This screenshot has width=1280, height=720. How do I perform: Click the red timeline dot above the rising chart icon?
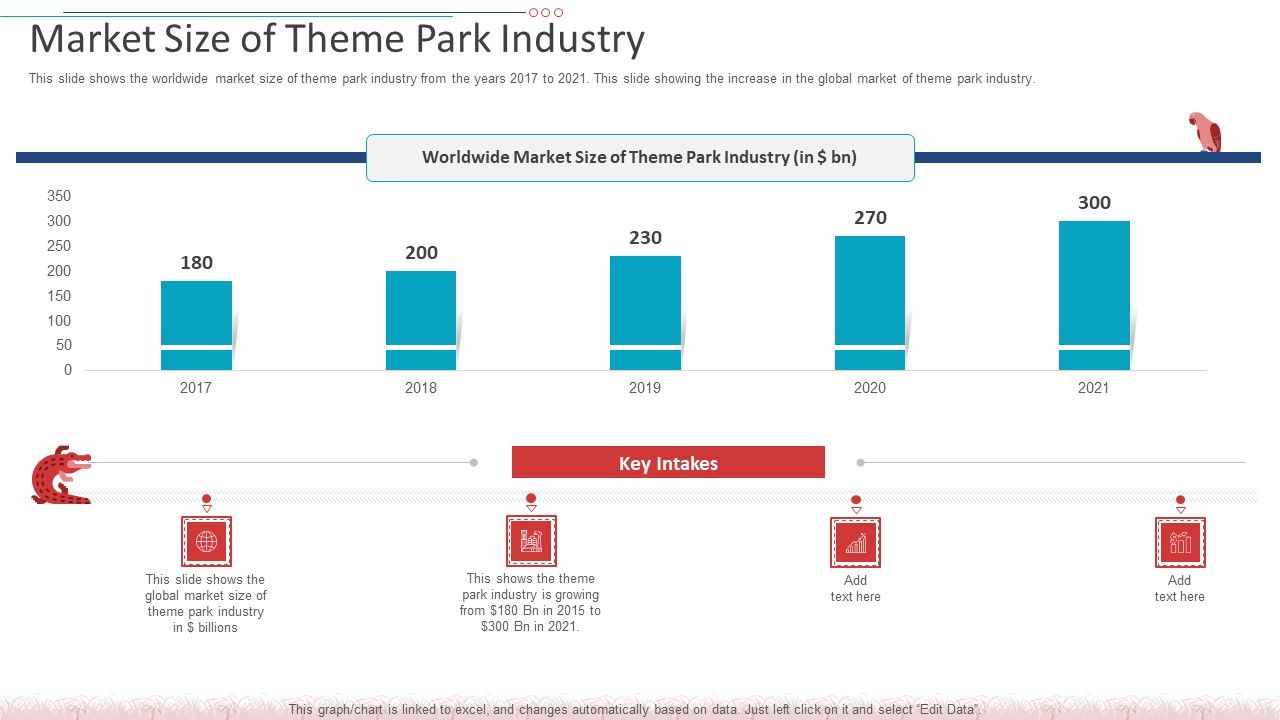tap(856, 499)
